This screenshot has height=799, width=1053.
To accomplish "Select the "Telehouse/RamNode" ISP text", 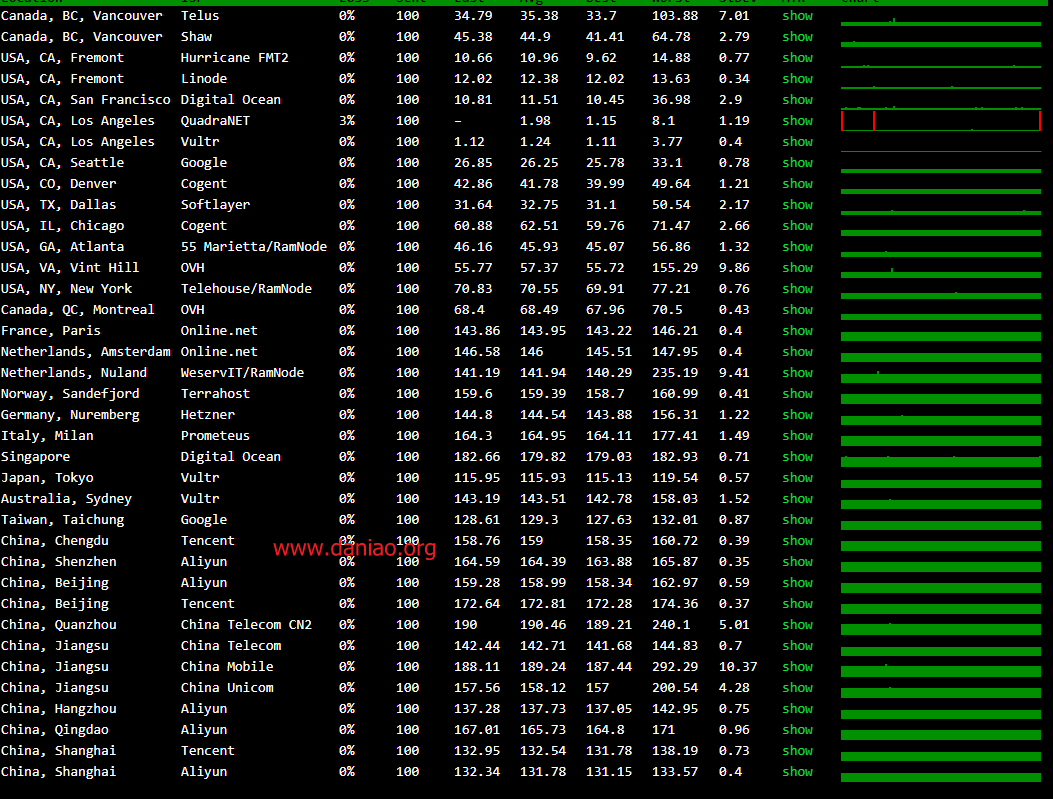I will pos(246,288).
